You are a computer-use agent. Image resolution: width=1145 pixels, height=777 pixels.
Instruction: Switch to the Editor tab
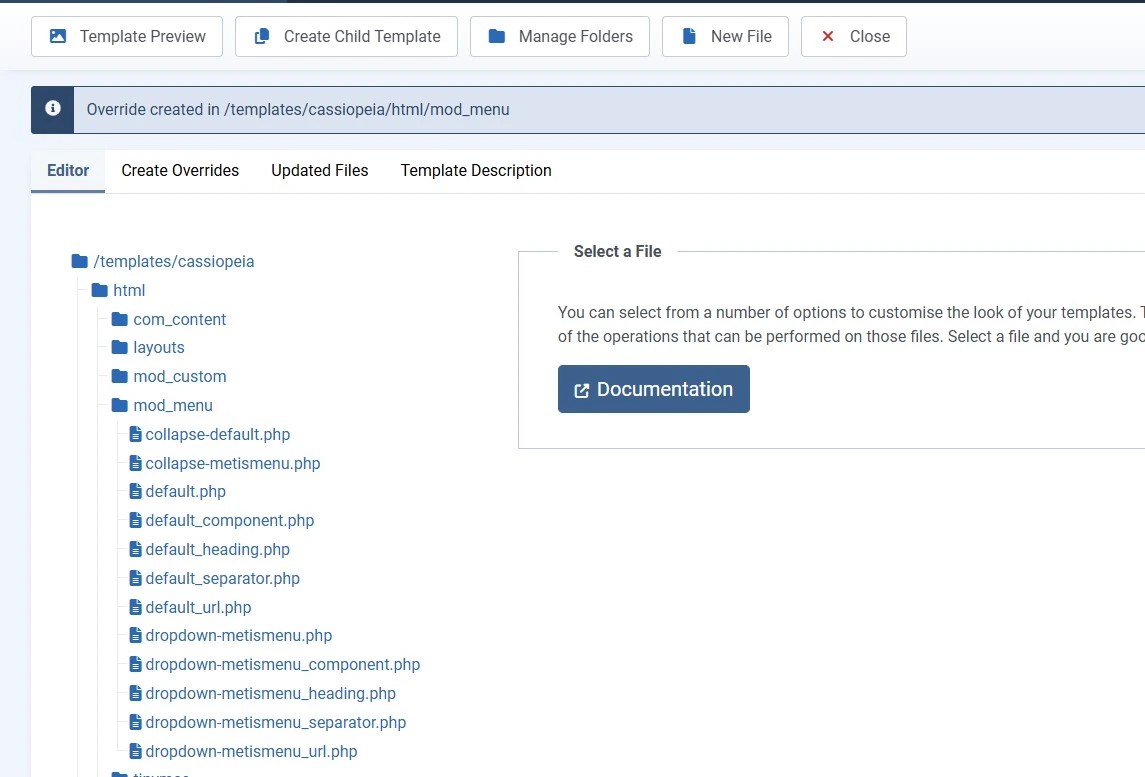[68, 171]
